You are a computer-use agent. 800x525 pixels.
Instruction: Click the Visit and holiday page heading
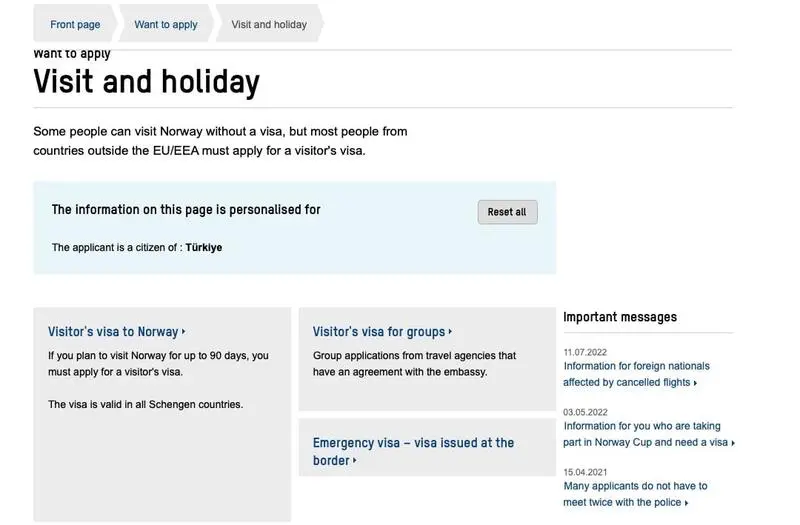coord(147,81)
